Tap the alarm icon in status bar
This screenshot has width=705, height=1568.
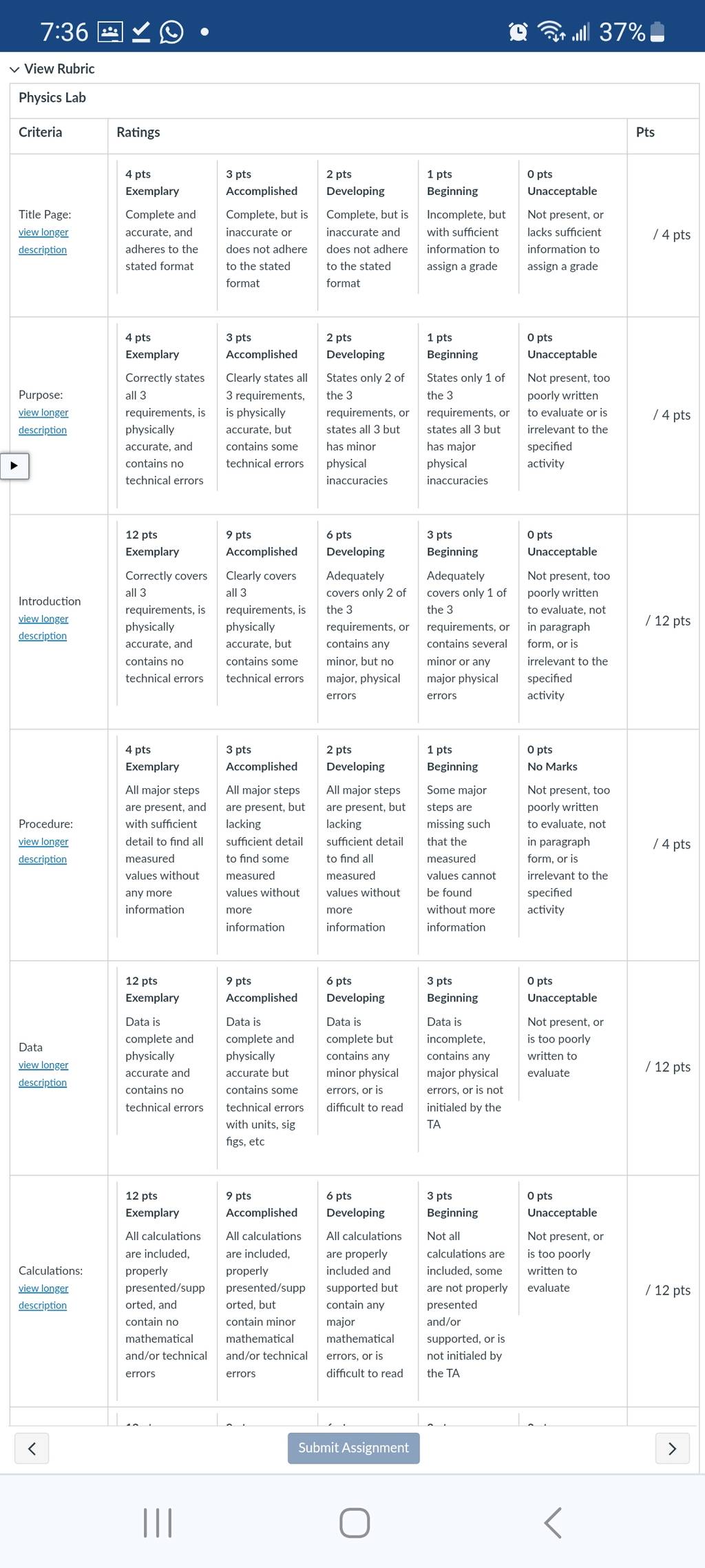518,32
